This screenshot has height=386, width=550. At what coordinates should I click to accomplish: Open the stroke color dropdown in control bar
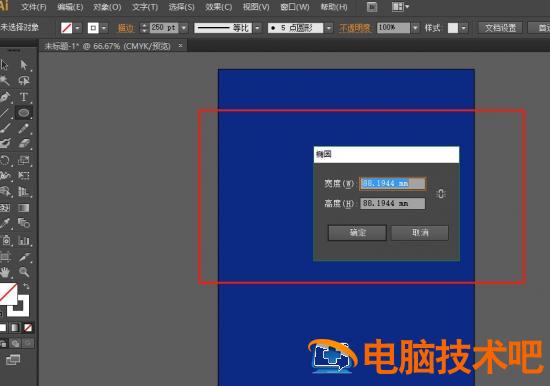104,28
